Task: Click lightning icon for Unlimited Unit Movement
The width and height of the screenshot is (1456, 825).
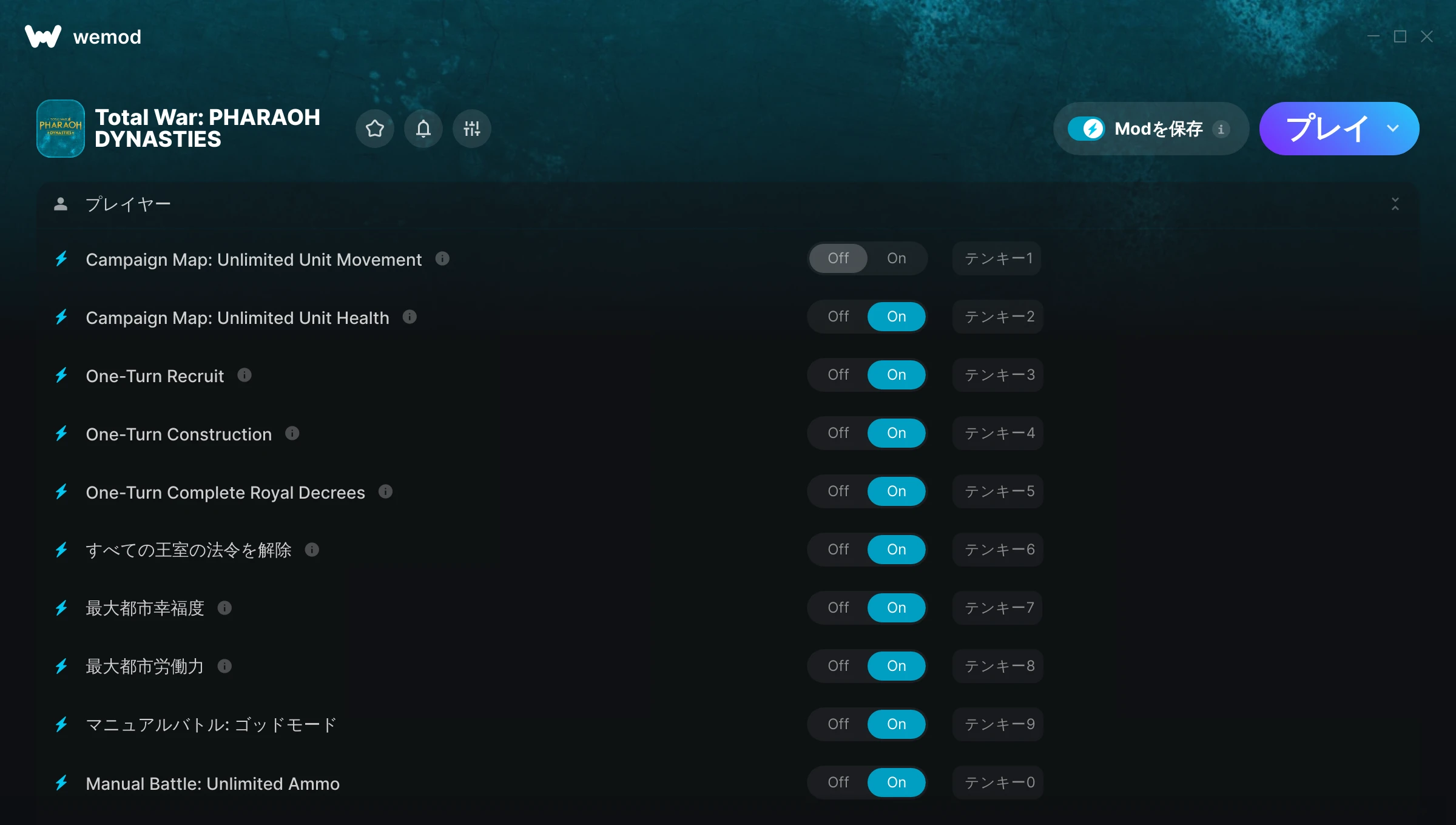Action: pos(61,259)
